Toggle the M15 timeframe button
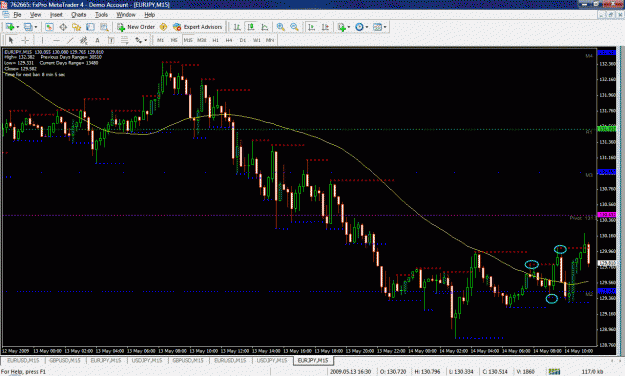Image resolution: width=625 pixels, height=376 pixels. pyautogui.click(x=188, y=40)
